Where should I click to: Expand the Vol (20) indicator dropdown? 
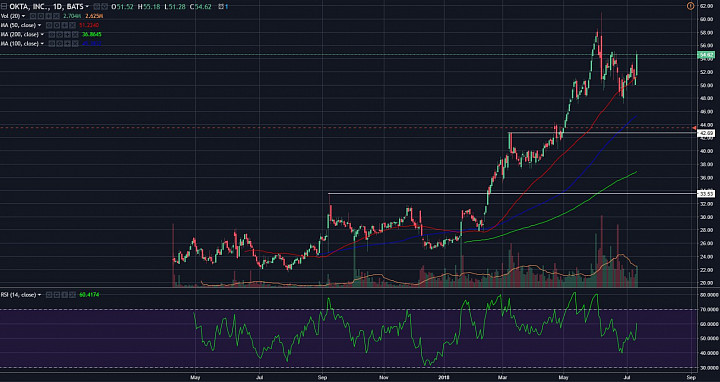coord(23,16)
